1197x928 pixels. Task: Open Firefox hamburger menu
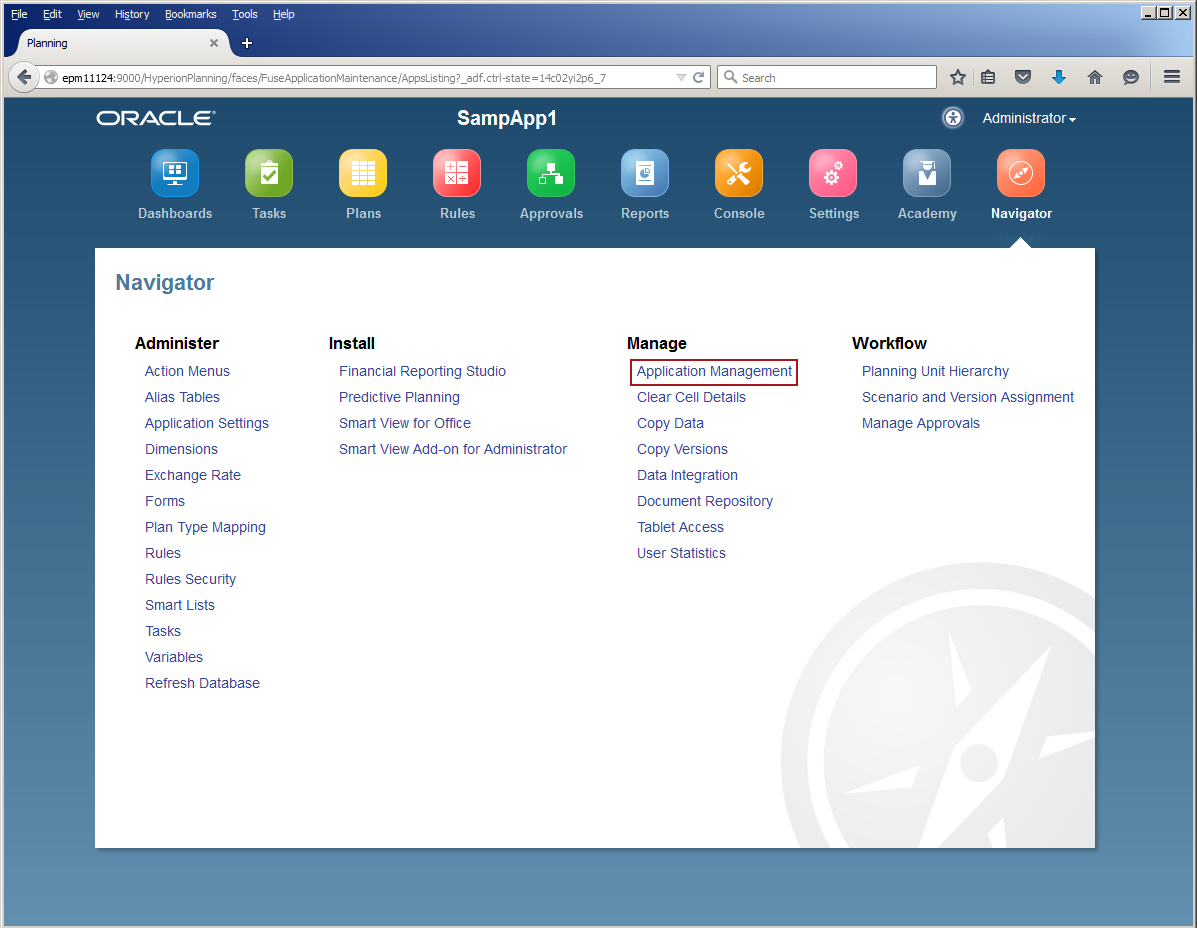click(x=1172, y=77)
